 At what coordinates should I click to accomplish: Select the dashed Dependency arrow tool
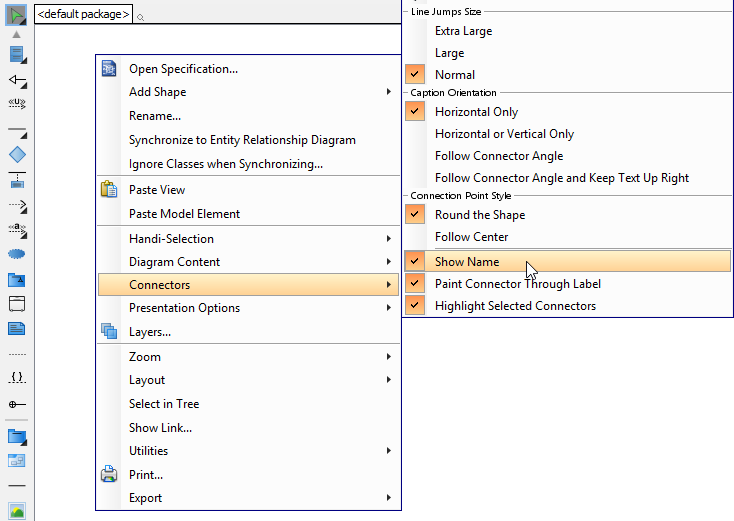tap(17, 205)
